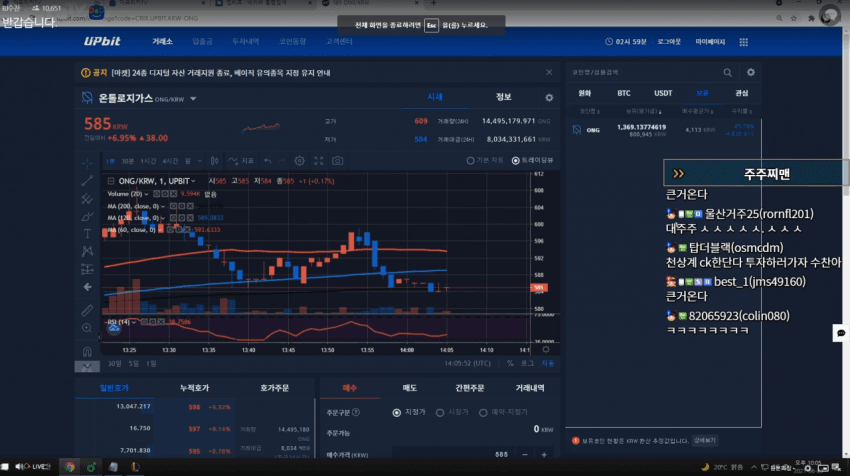The height and width of the screenshot is (476, 850).
Task: Expand the Volume (20) indicator options
Action: pos(146,194)
